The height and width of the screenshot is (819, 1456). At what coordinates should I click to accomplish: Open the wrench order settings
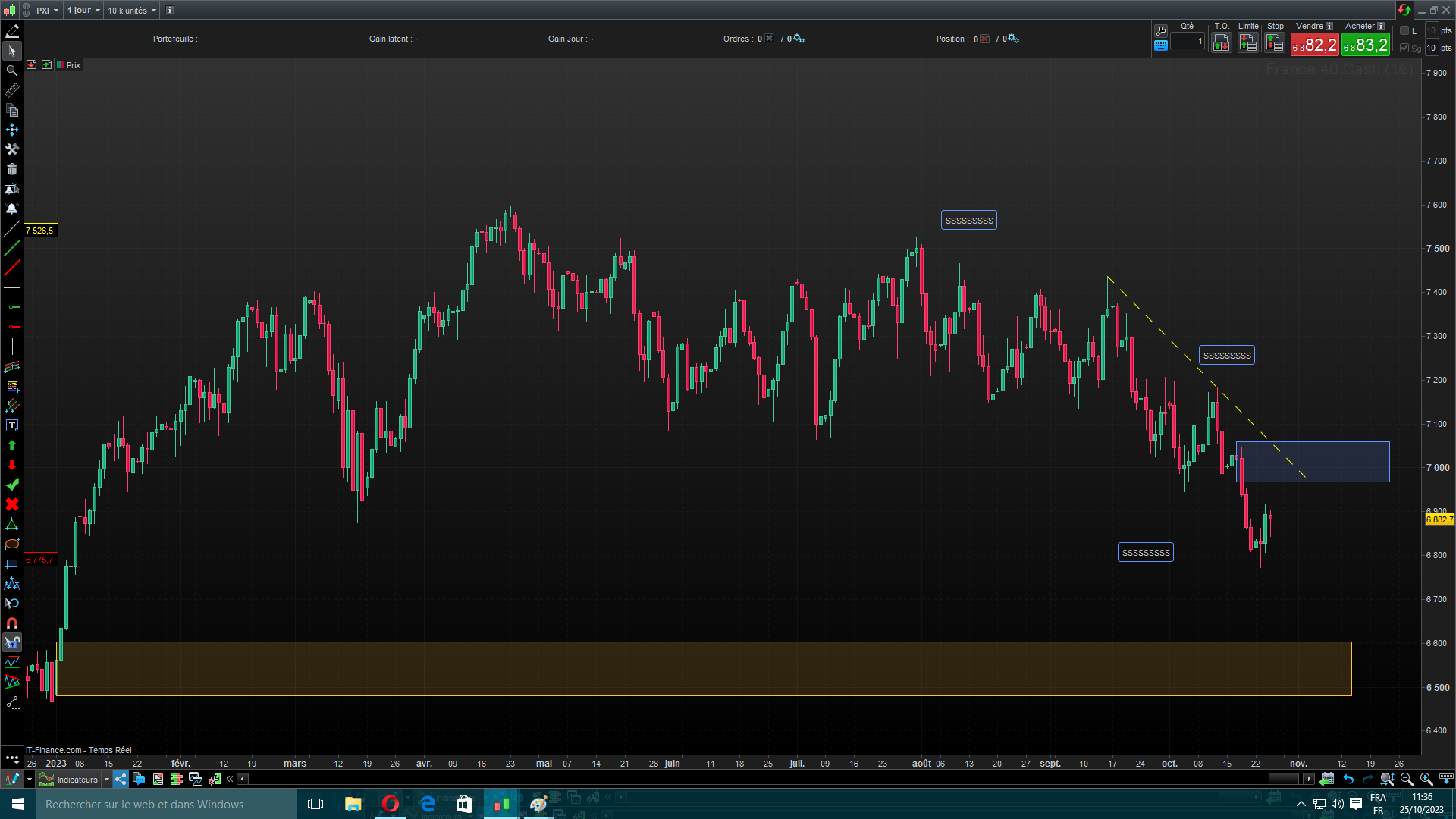click(x=1160, y=30)
